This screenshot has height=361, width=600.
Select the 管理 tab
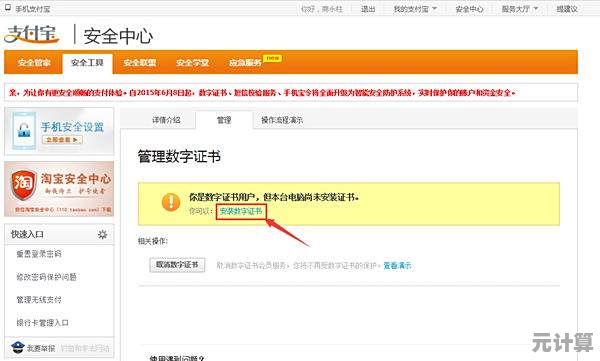click(x=224, y=120)
